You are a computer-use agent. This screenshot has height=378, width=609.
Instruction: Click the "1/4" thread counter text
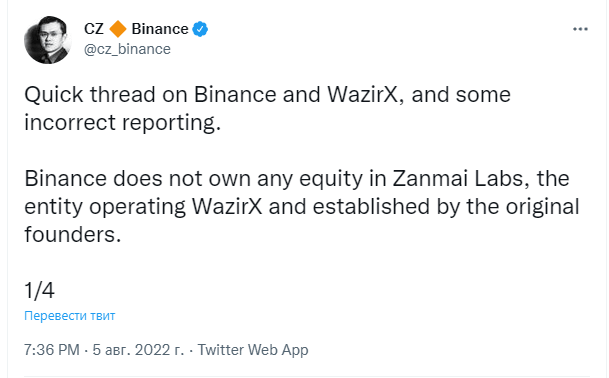tap(39, 290)
